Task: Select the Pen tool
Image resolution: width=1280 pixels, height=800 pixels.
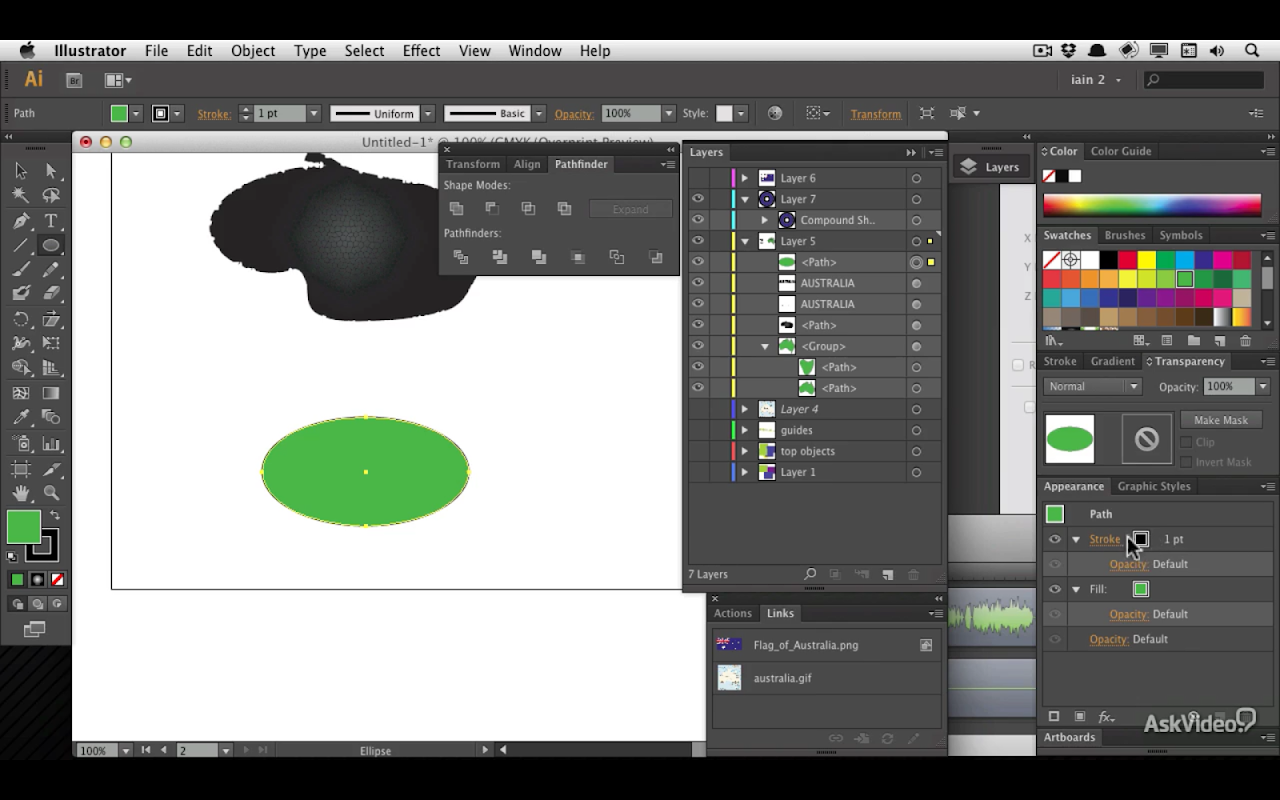Action: click(20, 221)
